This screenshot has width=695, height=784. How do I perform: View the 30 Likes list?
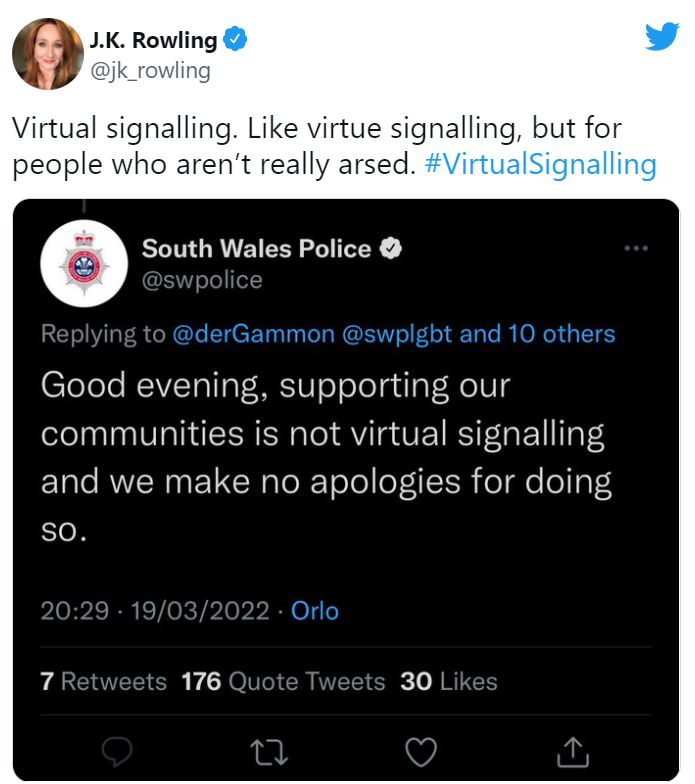tap(448, 681)
